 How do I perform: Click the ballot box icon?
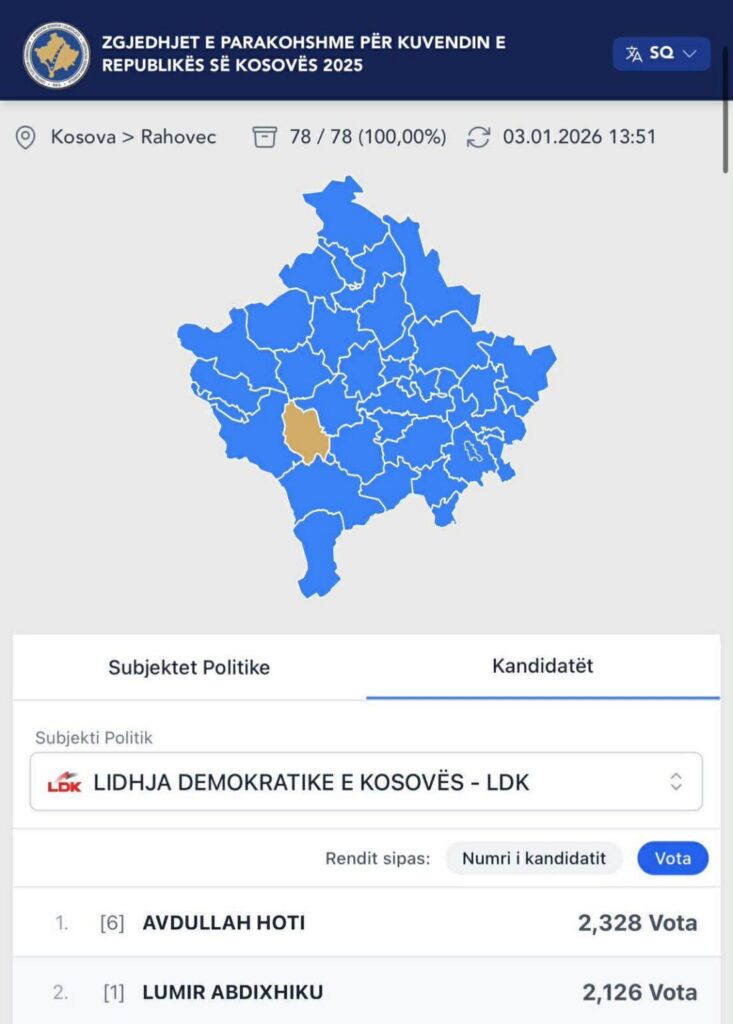point(264,137)
